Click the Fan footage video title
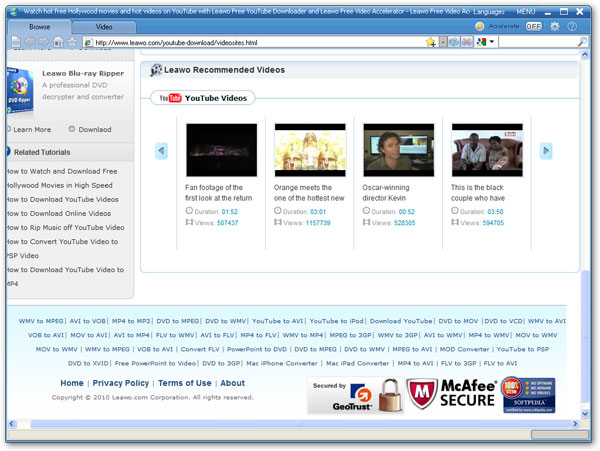The image size is (600, 451). click(218, 193)
